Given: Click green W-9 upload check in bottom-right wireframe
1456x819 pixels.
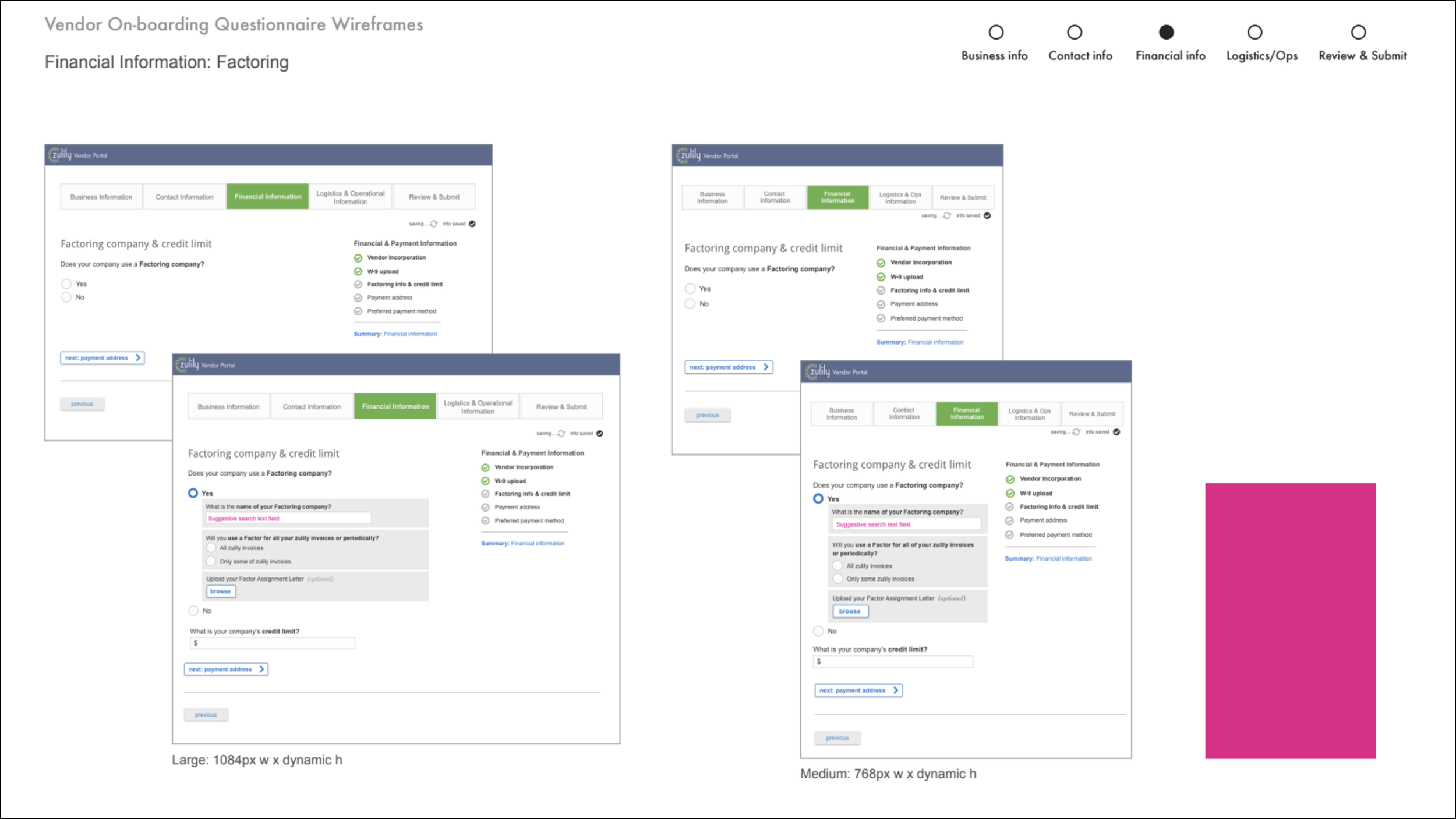Looking at the screenshot, I should pos(1010,493).
